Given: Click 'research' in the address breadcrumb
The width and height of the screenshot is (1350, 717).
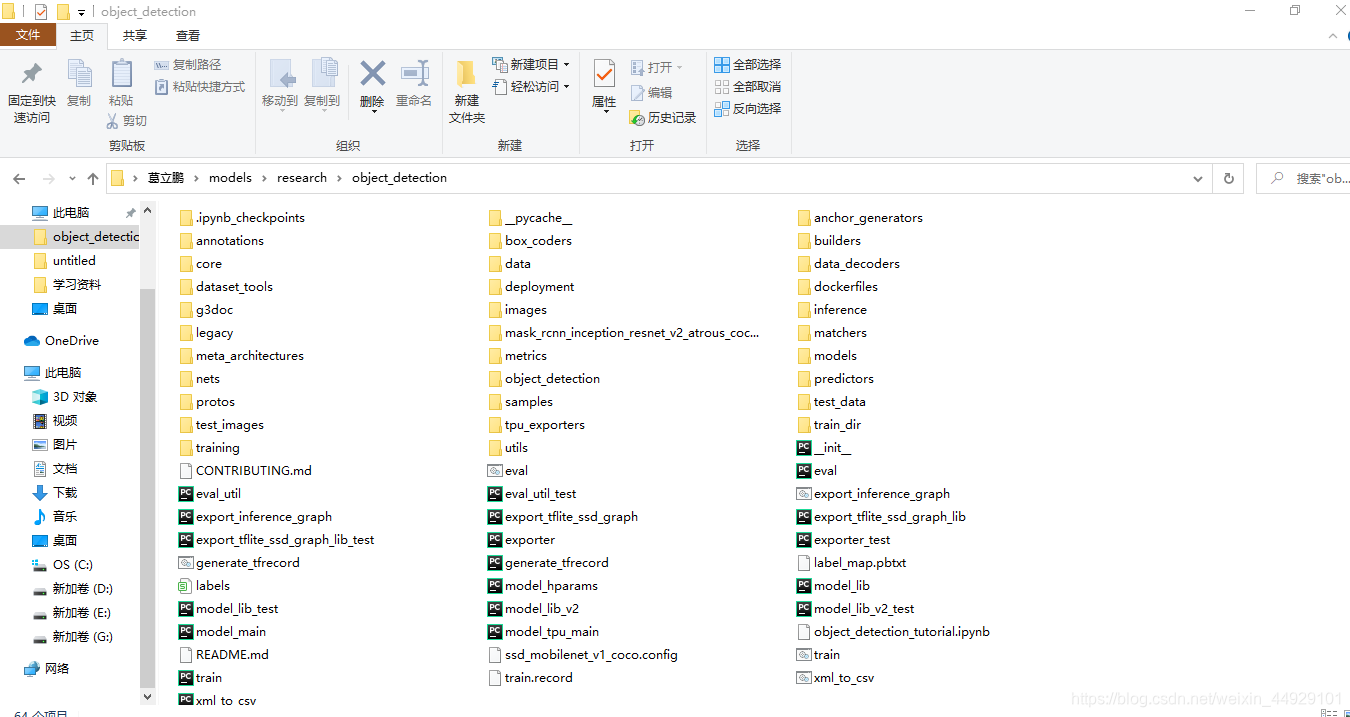Looking at the screenshot, I should pyautogui.click(x=302, y=178).
